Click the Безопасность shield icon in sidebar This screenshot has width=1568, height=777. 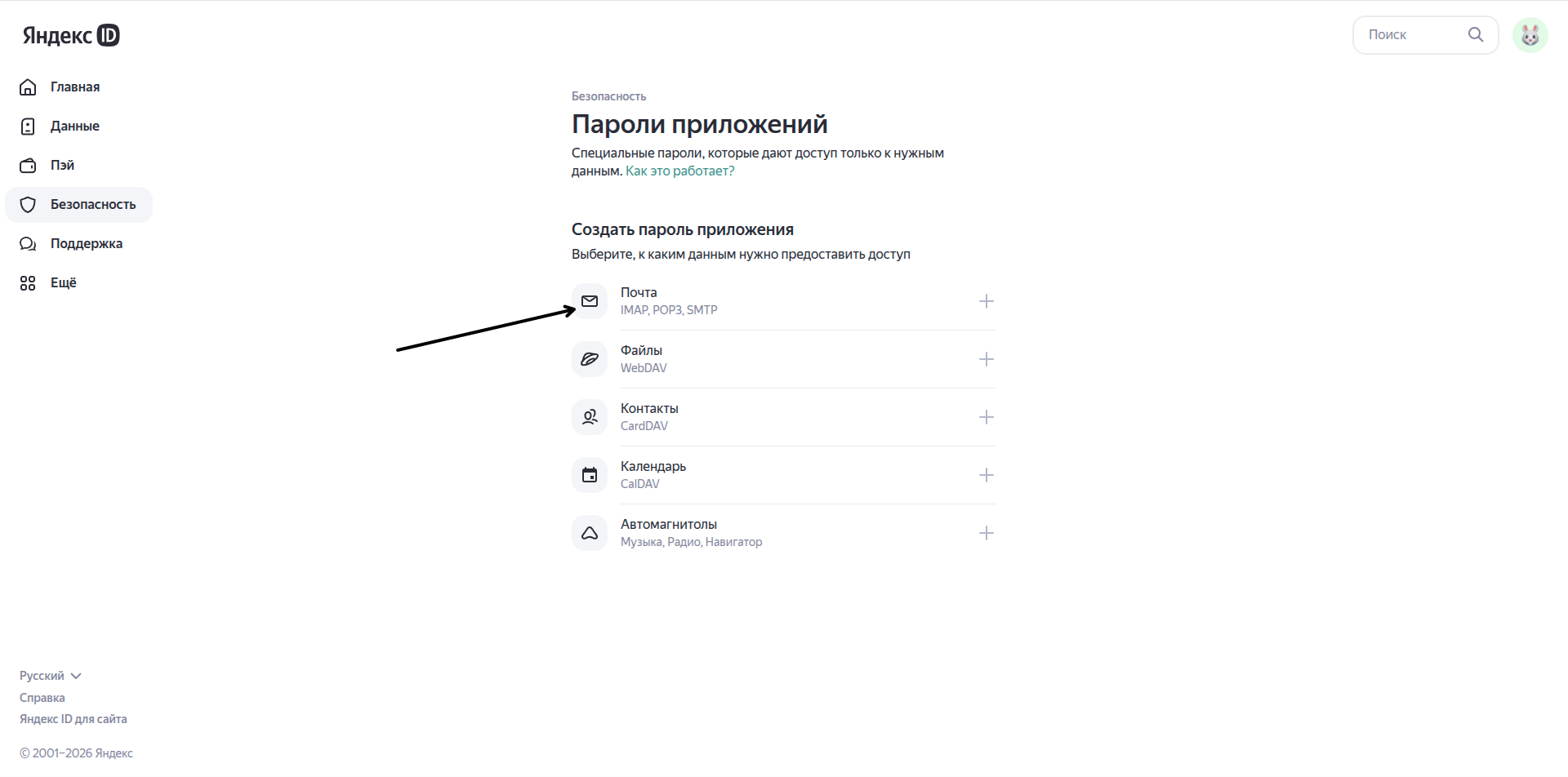click(28, 204)
